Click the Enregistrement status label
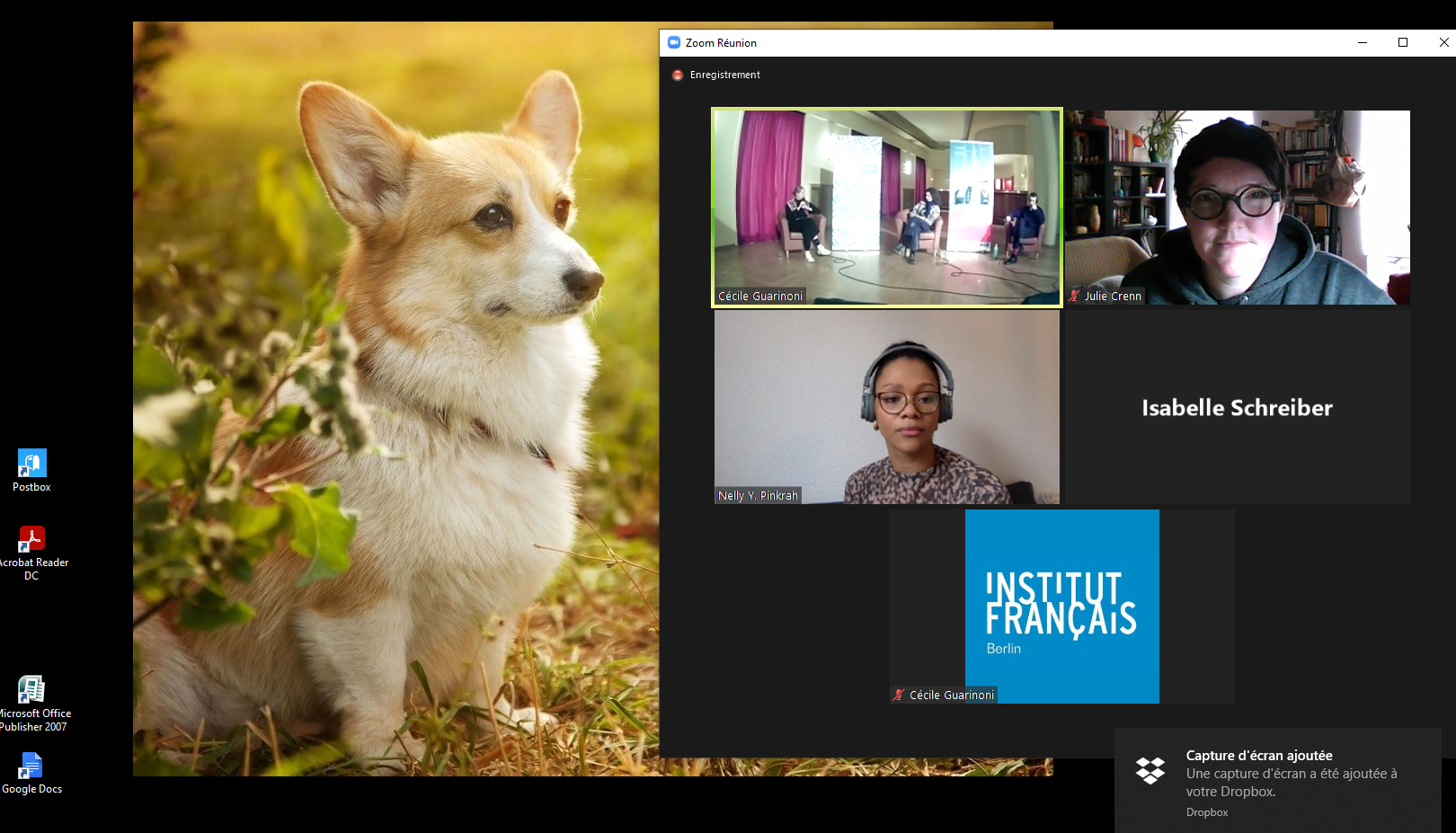The height and width of the screenshot is (833, 1456). tap(724, 75)
